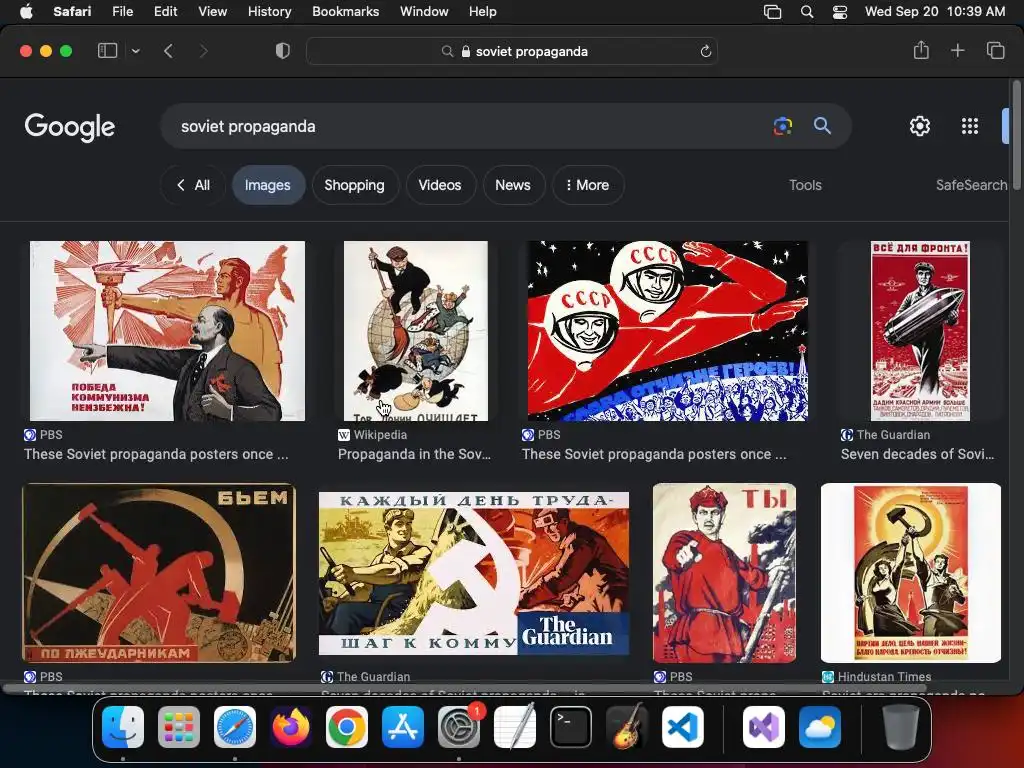Open Control Center in menu bar
The height and width of the screenshot is (768, 1024).
pos(840,11)
